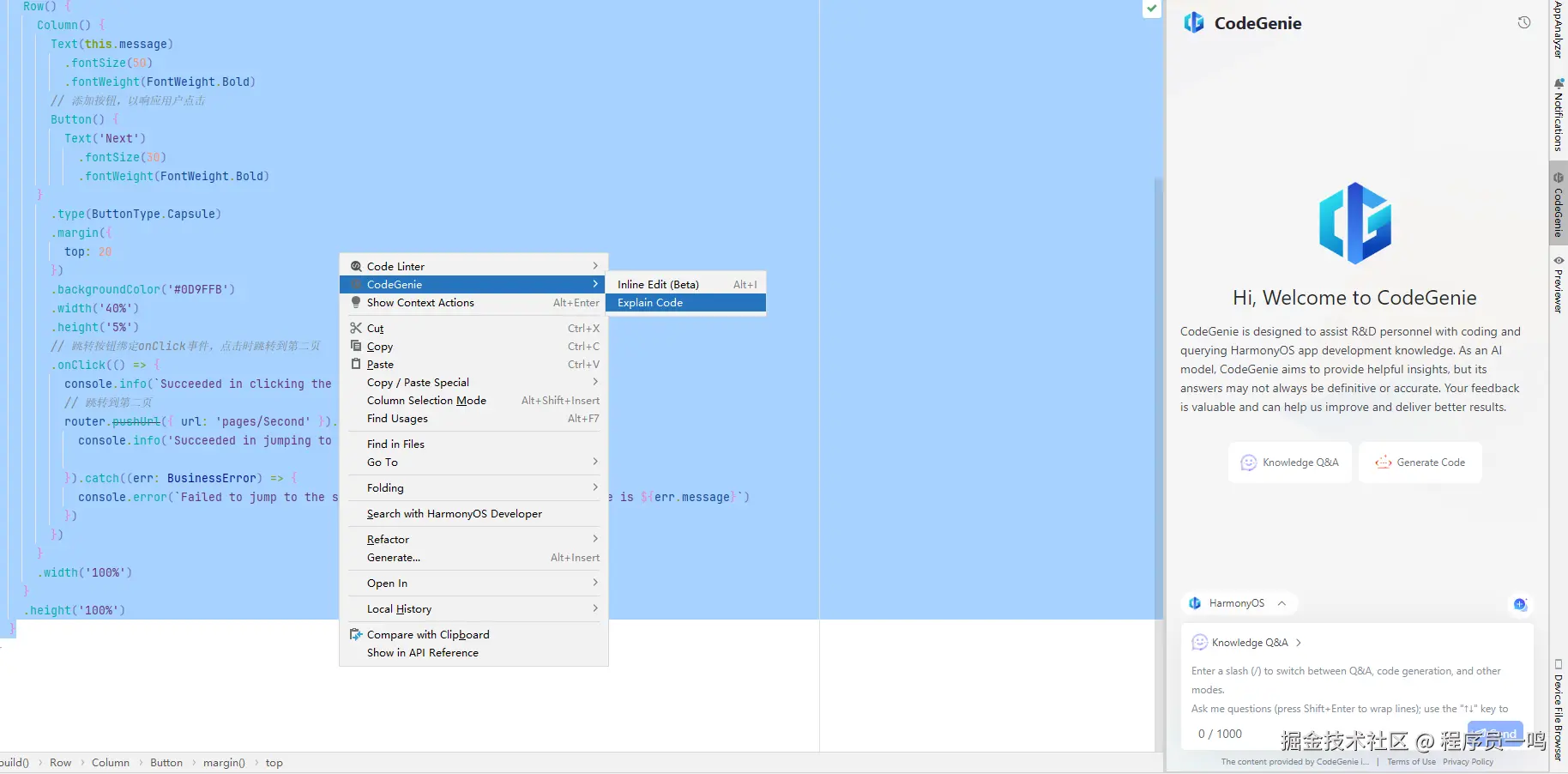Image resolution: width=1568 pixels, height=774 pixels.
Task: Open the Device File Browser tool window
Action: 1559,710
